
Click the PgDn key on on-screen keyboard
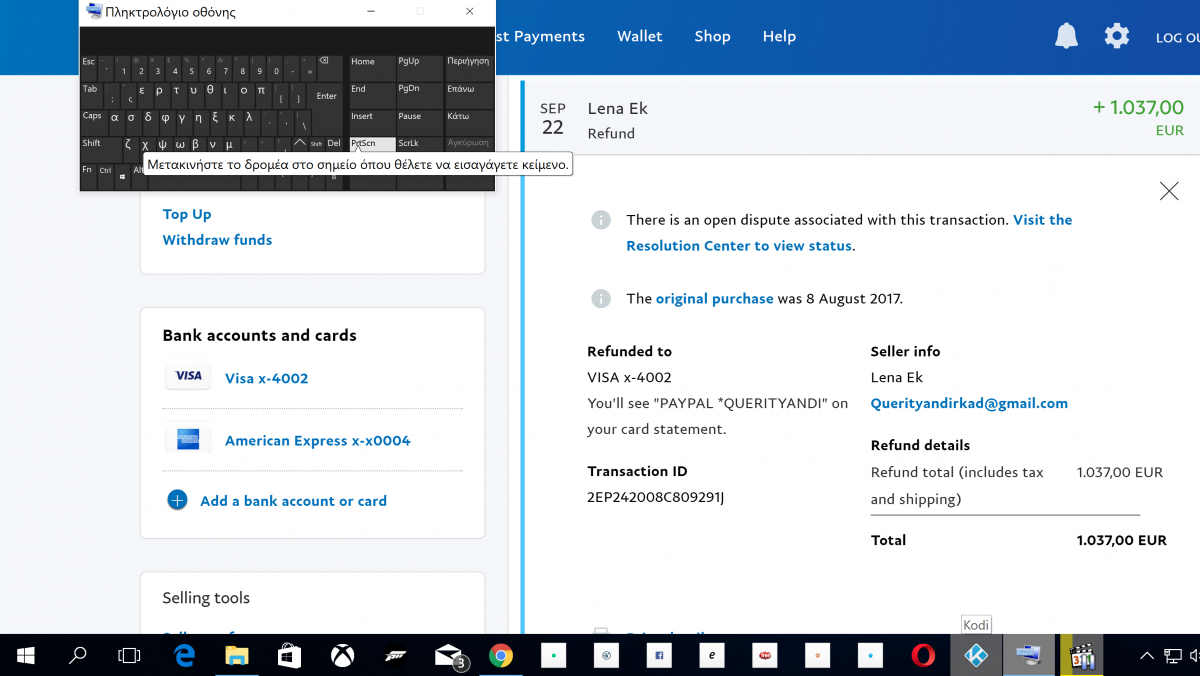(420, 95)
